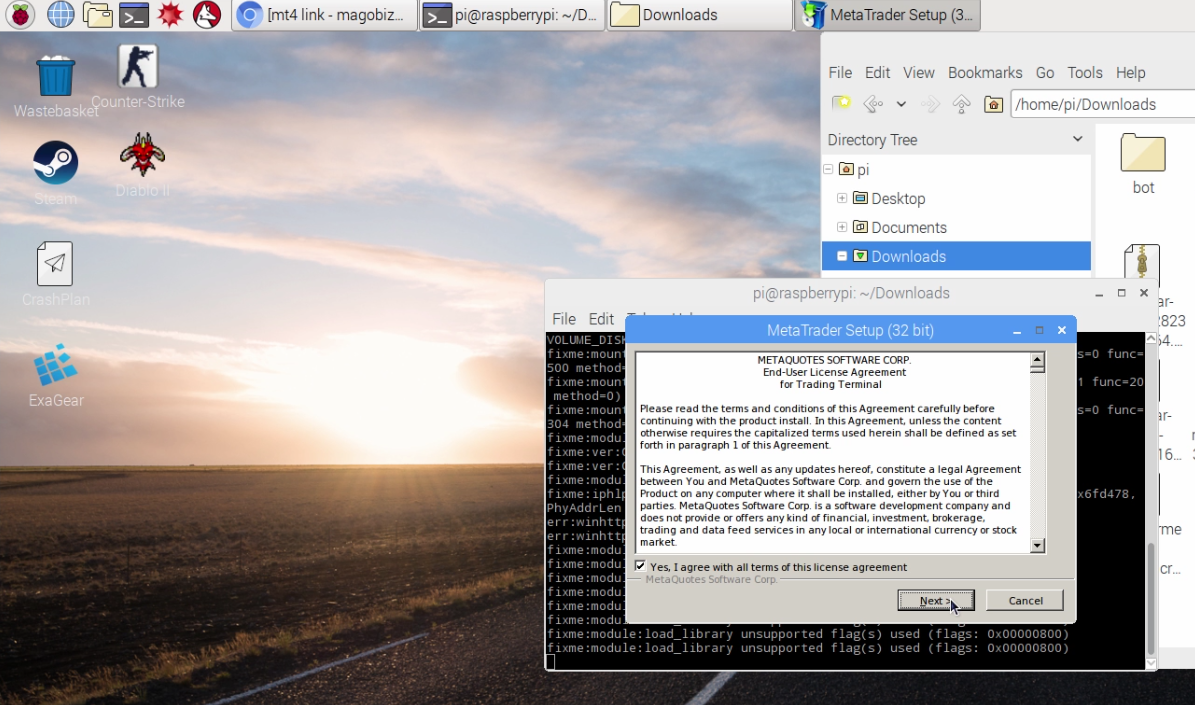Click license text scroll down arrow

[1036, 545]
